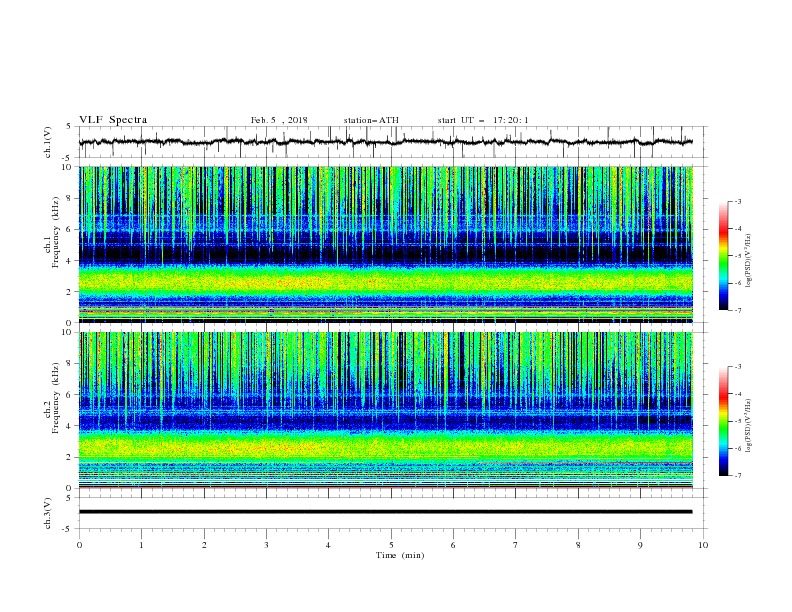
Task: Click the time axis tick label "2"
Action: (204, 545)
